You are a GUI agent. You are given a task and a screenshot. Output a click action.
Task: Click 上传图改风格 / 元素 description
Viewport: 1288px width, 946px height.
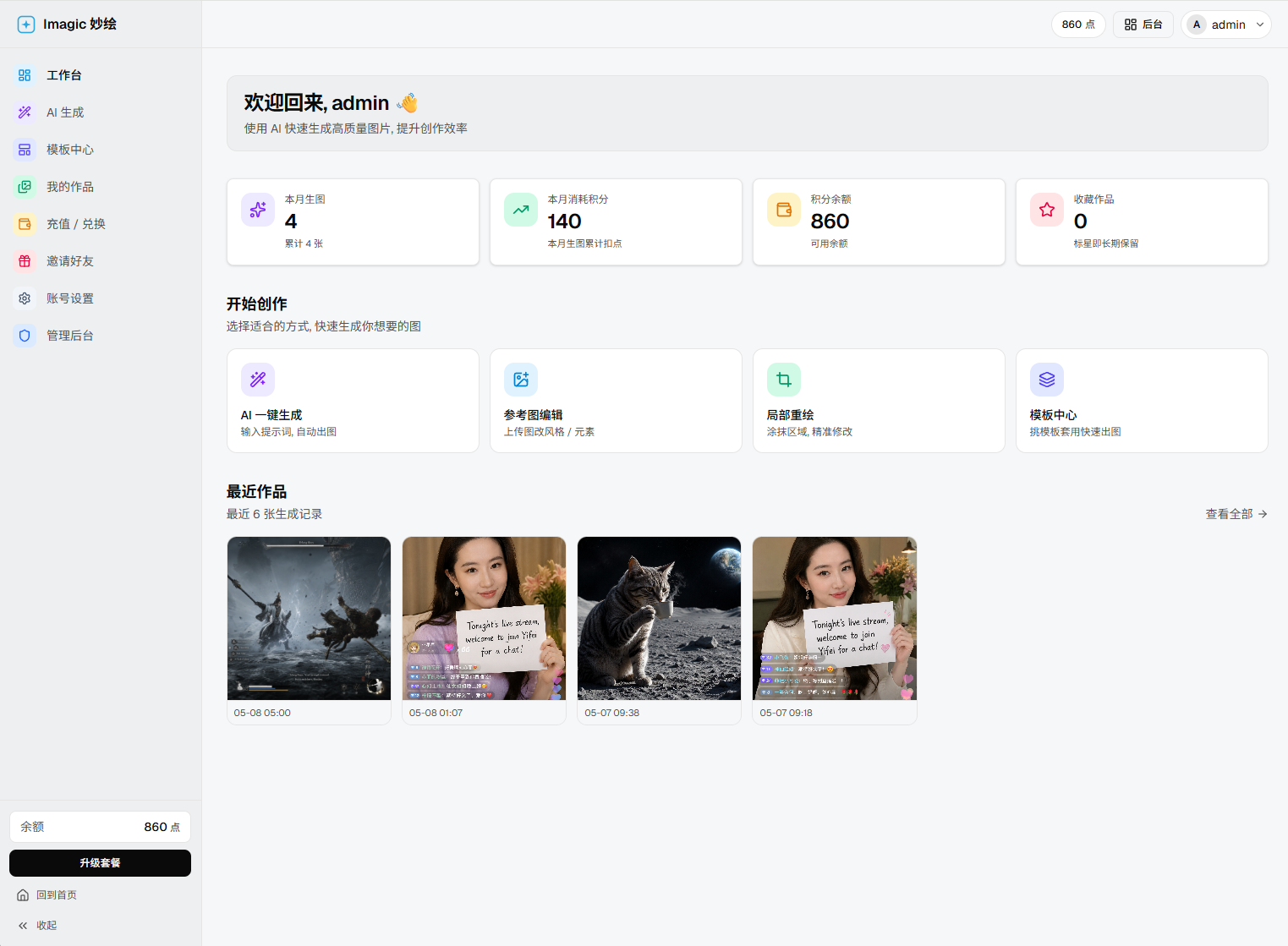pyautogui.click(x=549, y=432)
